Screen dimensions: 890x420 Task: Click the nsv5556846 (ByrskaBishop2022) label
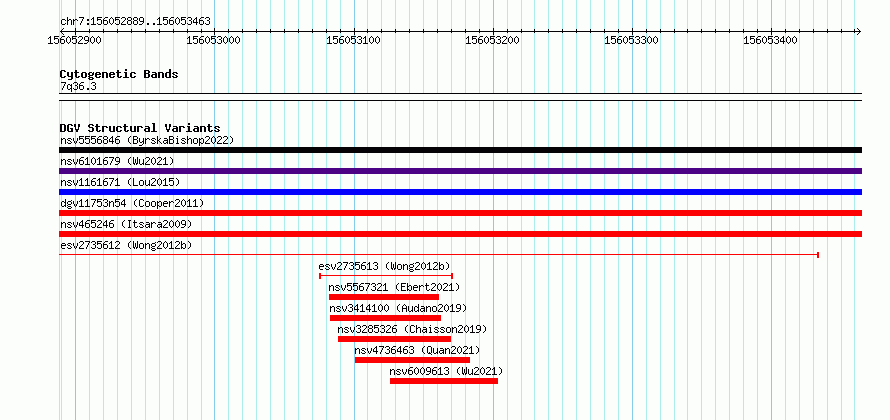tap(147, 140)
